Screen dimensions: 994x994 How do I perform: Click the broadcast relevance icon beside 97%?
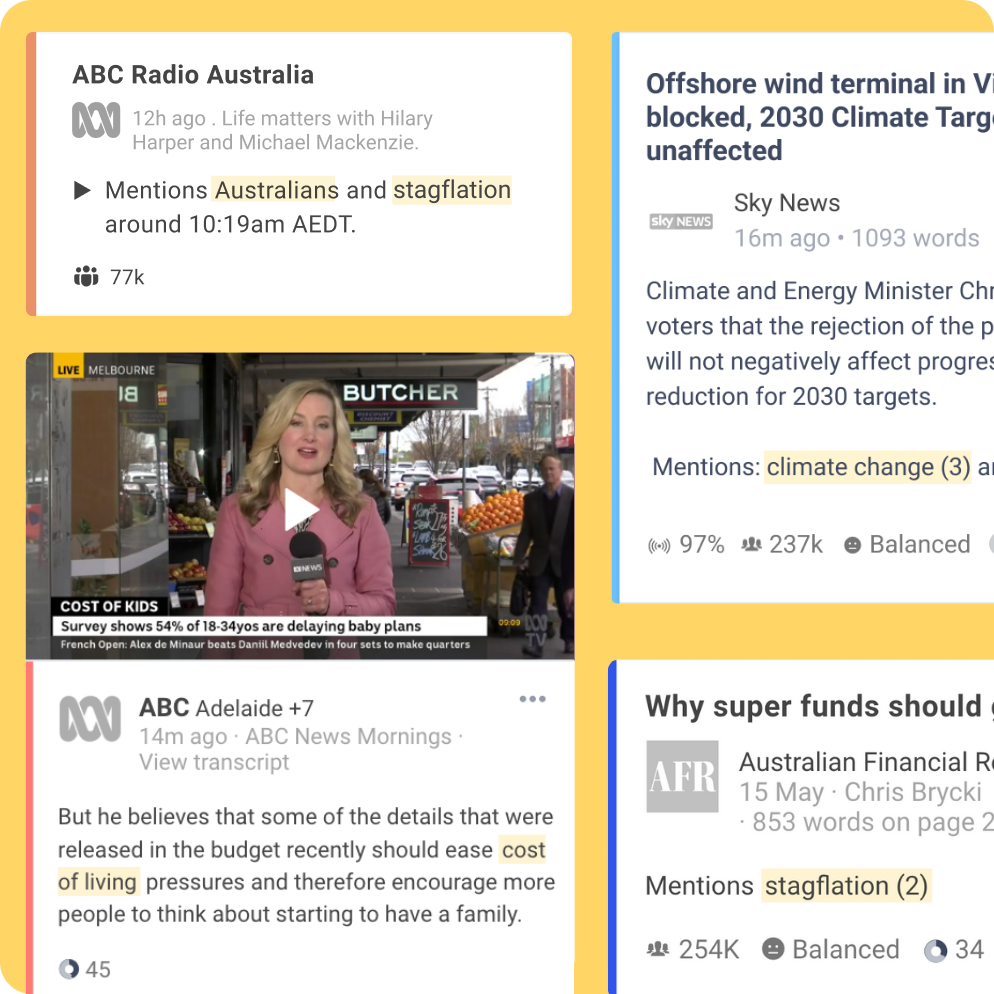click(x=659, y=545)
